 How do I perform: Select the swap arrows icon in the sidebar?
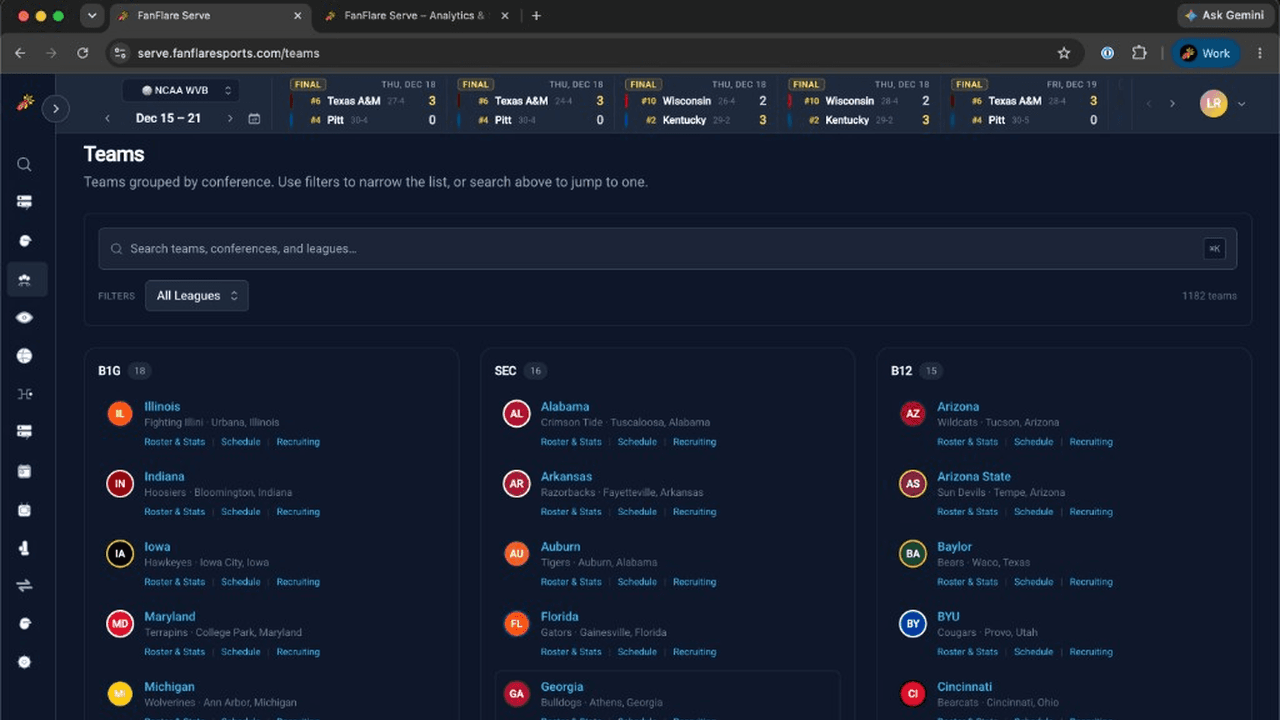(25, 586)
